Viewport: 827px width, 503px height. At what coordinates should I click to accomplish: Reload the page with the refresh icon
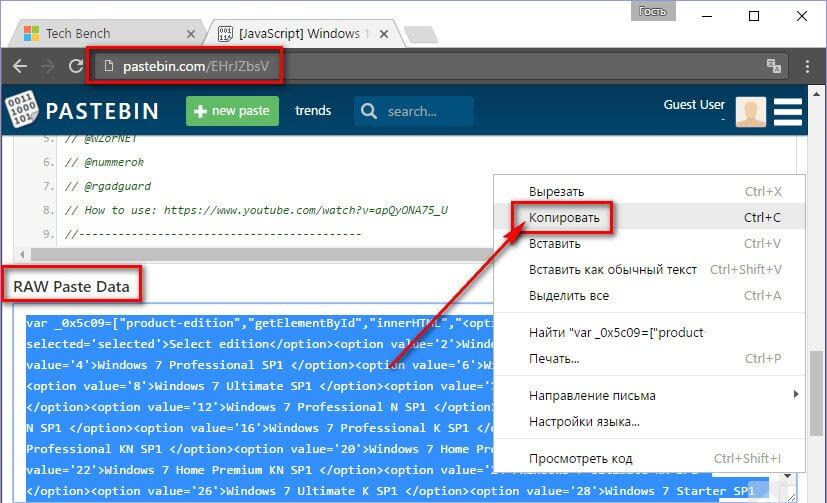coord(76,66)
